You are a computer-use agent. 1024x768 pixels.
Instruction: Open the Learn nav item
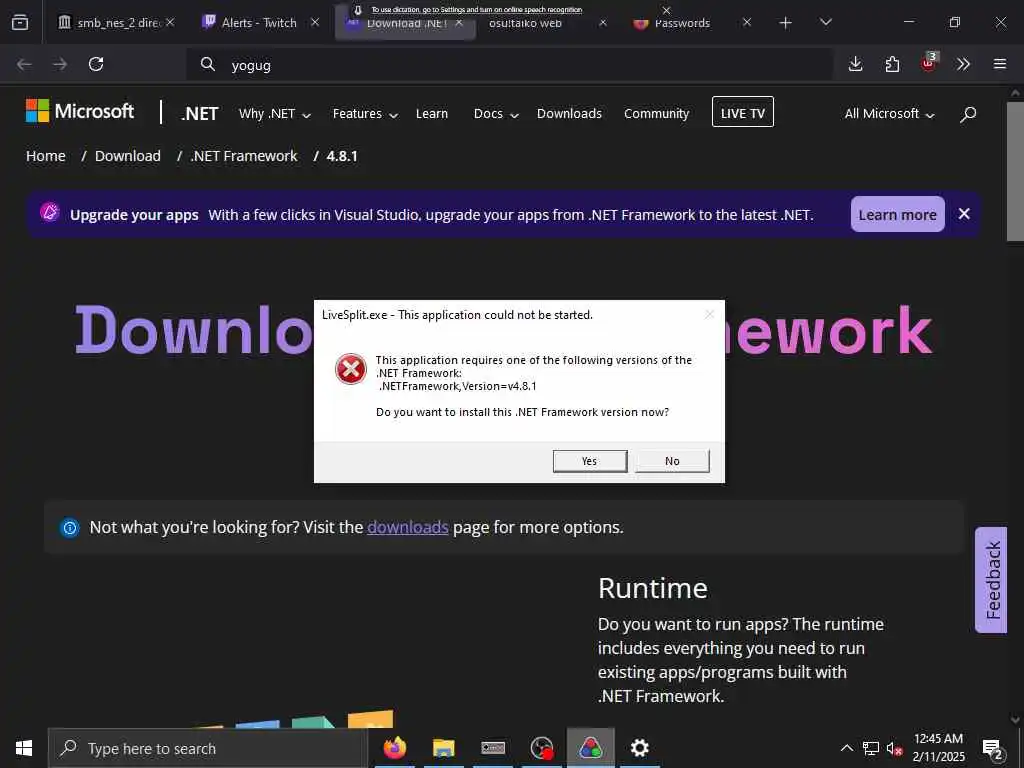[432, 114]
